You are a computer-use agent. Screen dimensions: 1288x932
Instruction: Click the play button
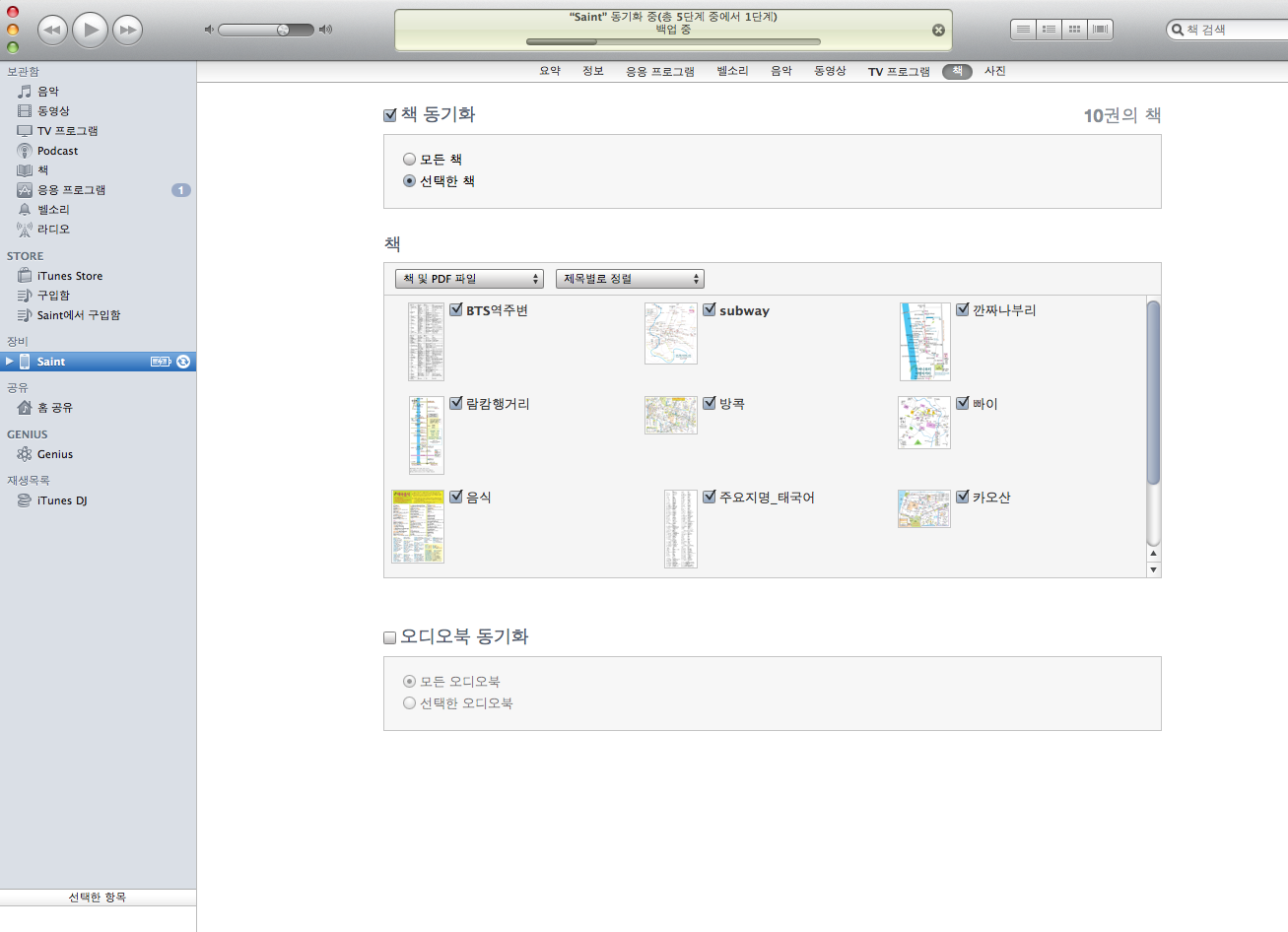pyautogui.click(x=91, y=30)
